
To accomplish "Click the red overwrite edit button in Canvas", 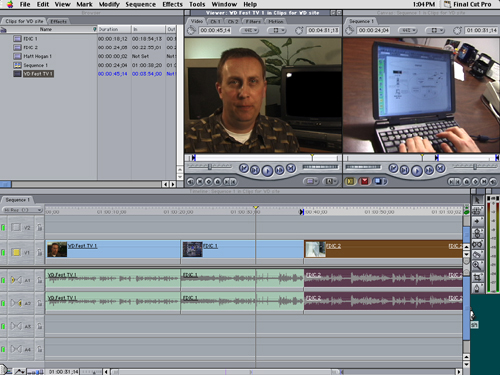I will (365, 181).
